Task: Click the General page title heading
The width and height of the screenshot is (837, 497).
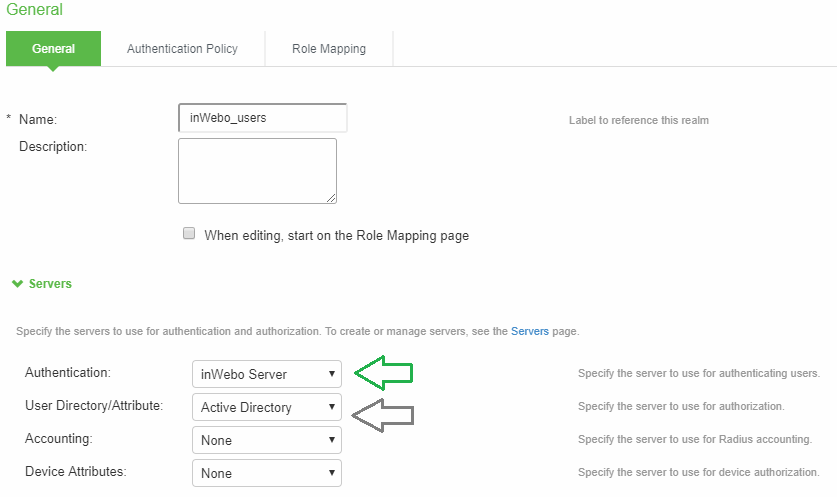Action: [x=34, y=10]
